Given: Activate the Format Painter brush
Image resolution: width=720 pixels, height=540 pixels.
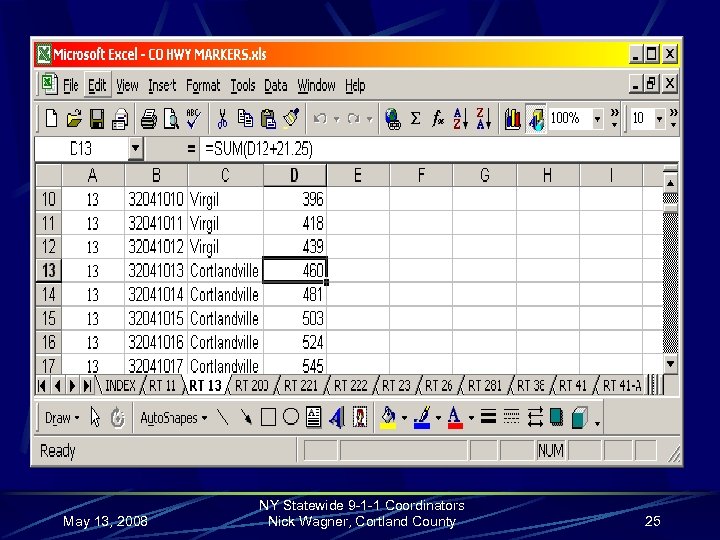Looking at the screenshot, I should [291, 119].
